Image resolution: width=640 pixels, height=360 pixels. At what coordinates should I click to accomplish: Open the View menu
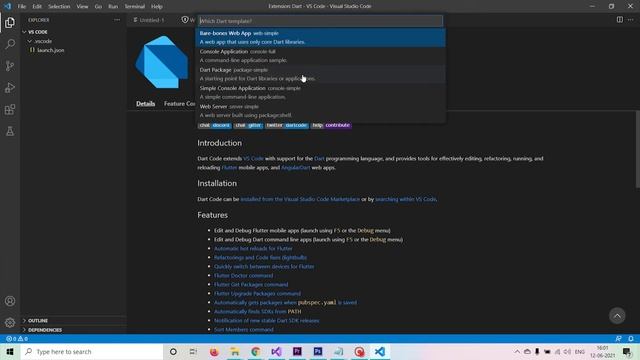82,7
